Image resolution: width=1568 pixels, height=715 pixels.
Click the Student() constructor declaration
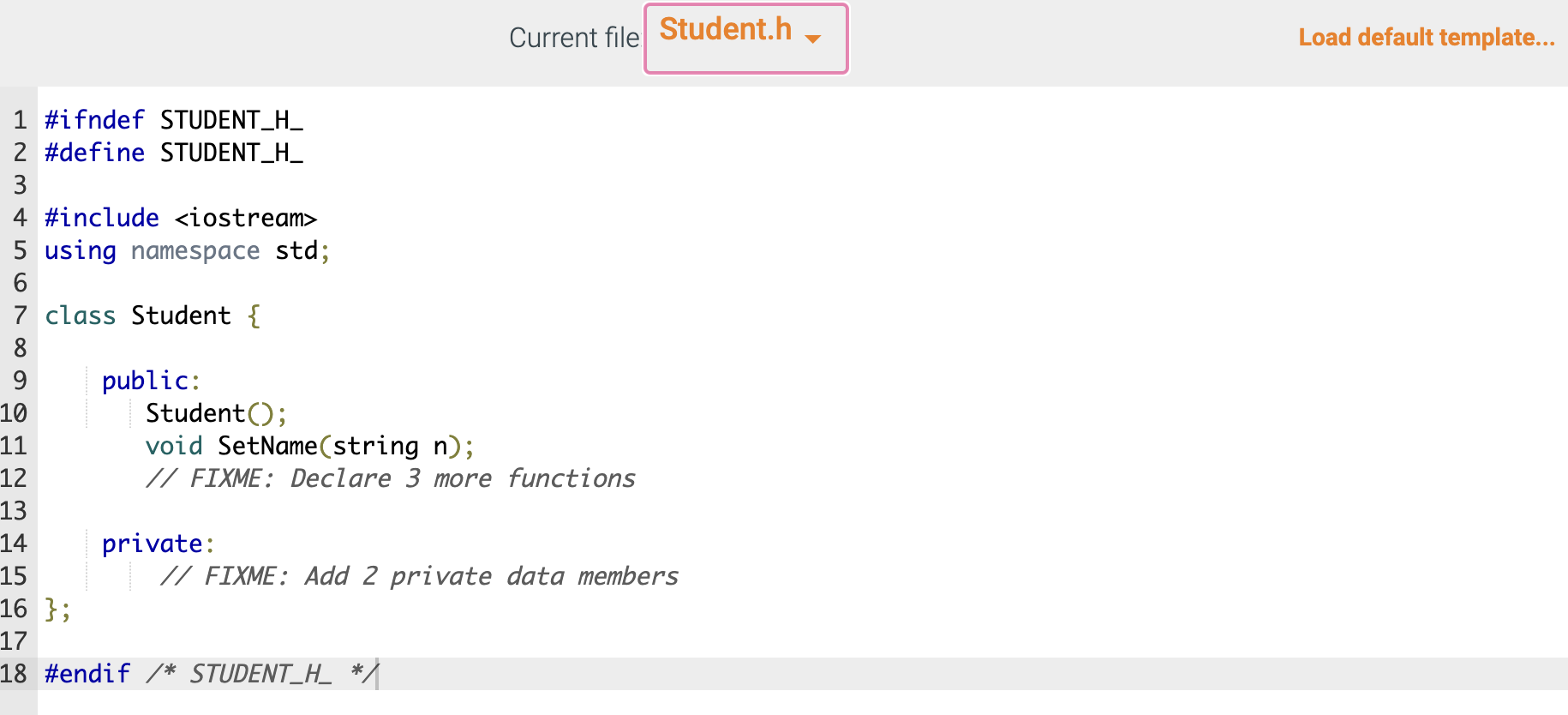[216, 413]
